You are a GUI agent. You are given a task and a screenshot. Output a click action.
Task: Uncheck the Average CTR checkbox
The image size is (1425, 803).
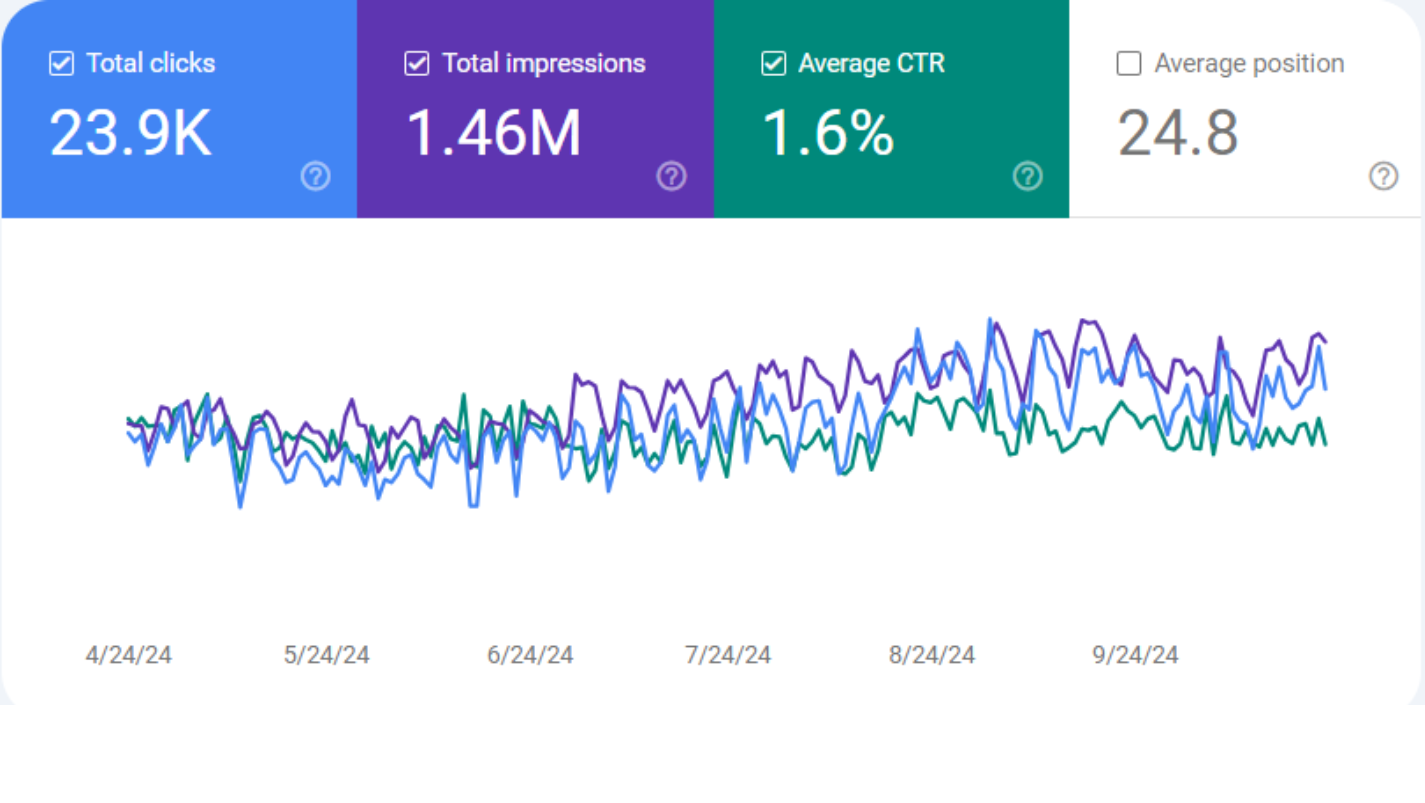pyautogui.click(x=773, y=64)
